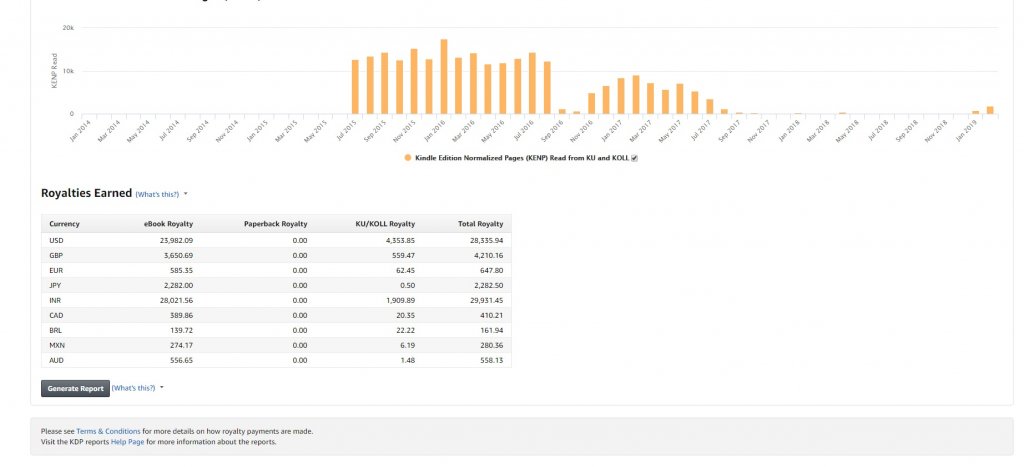
Task: Uncheck the KENP Read legend checkbox
Action: (635, 158)
